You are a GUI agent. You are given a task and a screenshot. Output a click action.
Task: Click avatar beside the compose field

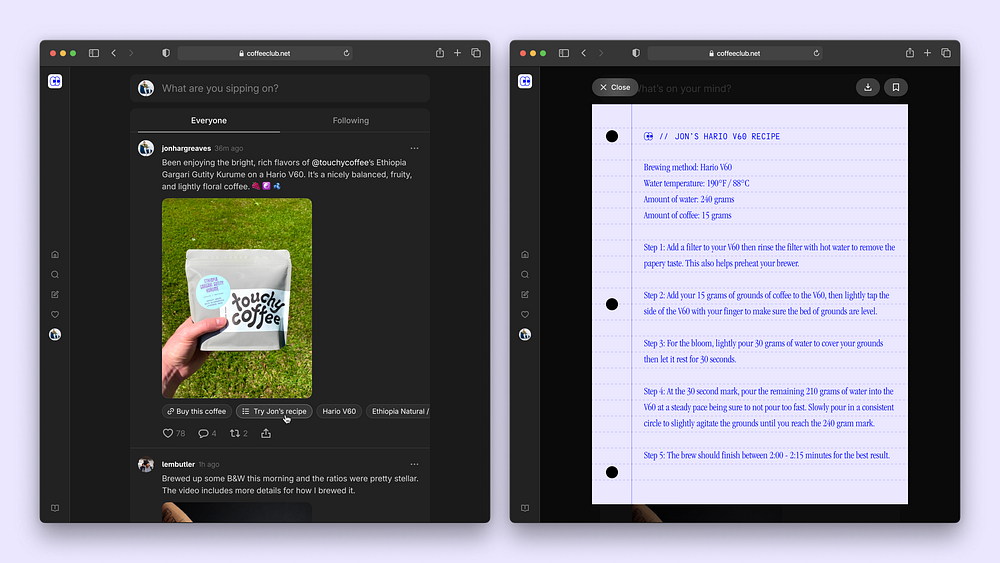click(x=146, y=88)
